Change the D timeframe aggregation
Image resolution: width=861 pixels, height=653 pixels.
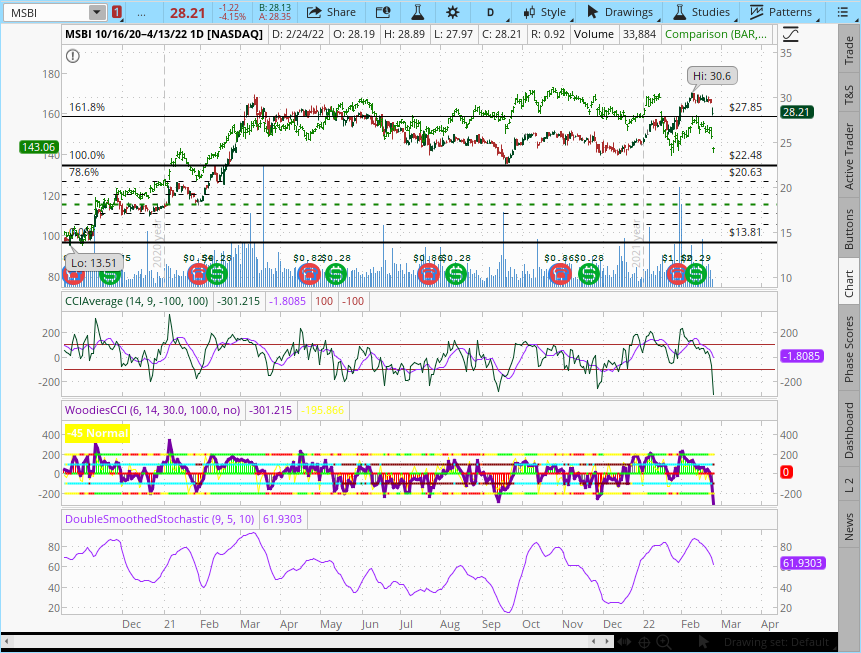coord(490,12)
